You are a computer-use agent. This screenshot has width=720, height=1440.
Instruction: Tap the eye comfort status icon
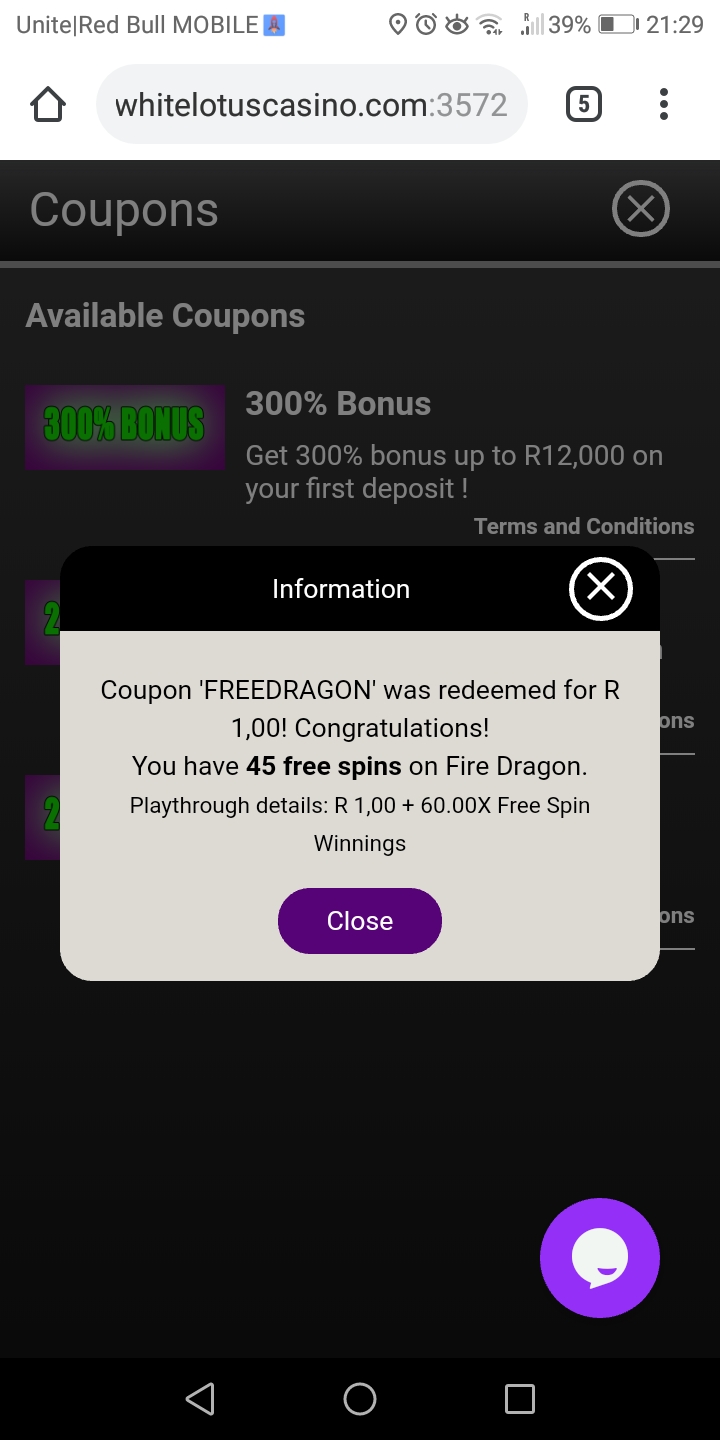pos(457,25)
